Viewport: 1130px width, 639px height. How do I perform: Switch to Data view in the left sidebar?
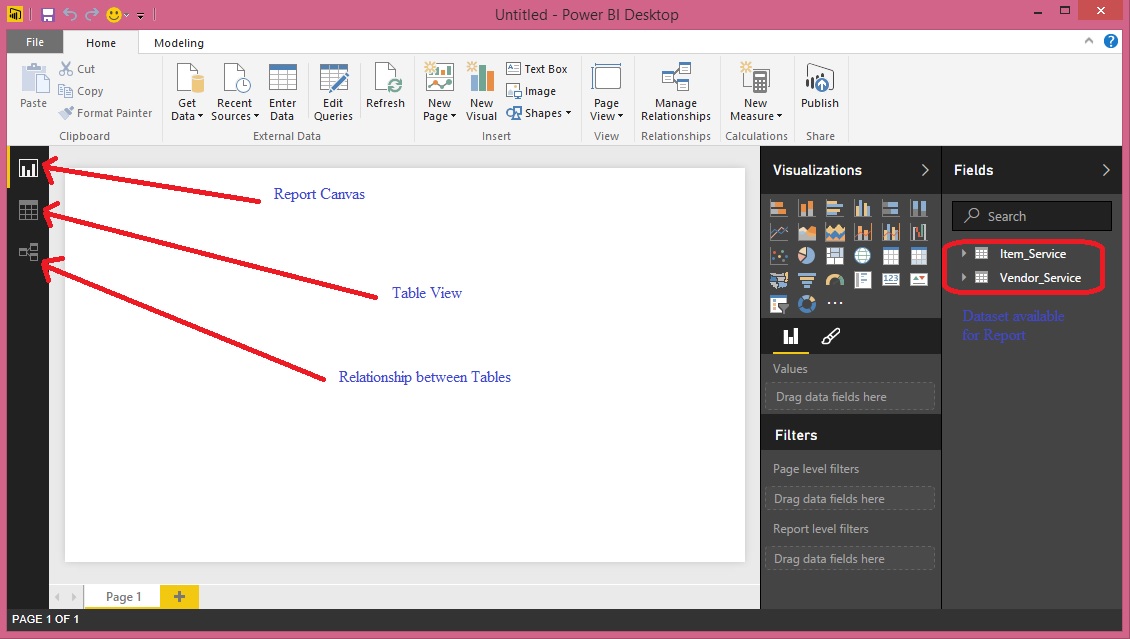tap(28, 210)
